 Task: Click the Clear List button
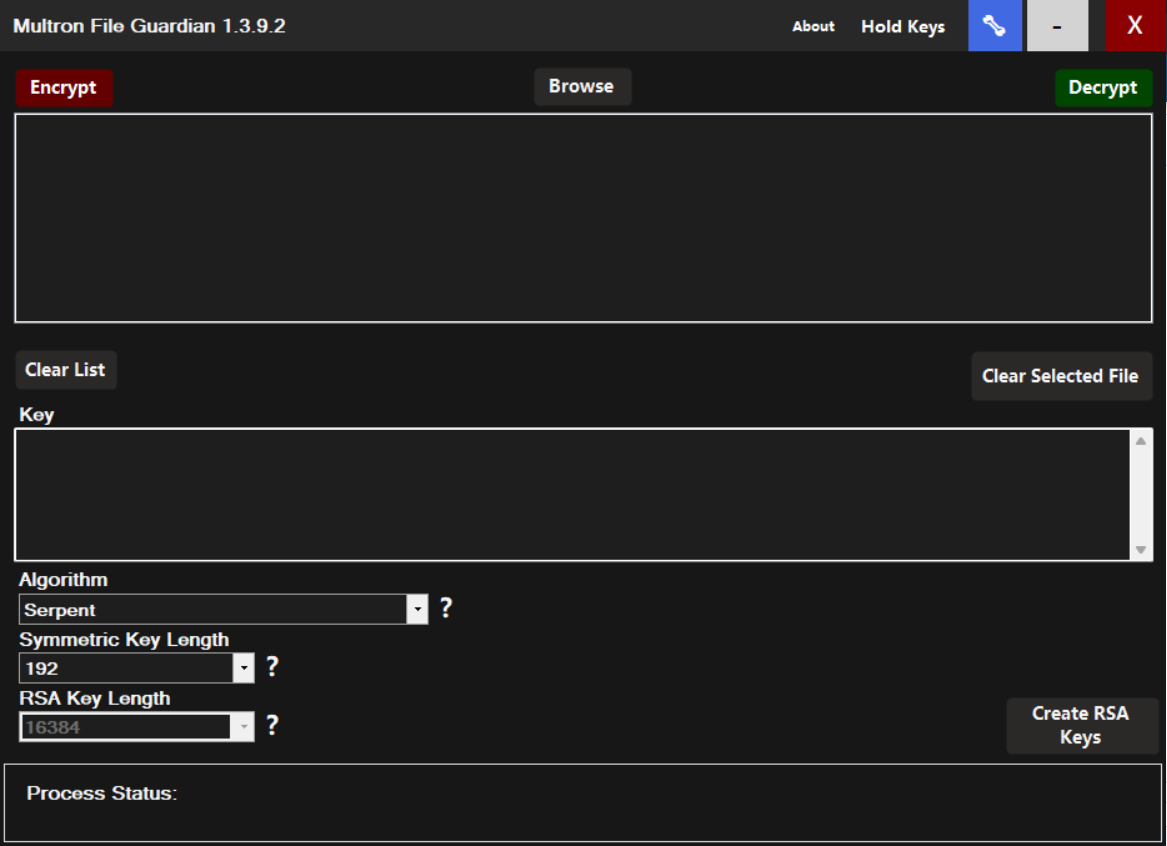click(65, 370)
